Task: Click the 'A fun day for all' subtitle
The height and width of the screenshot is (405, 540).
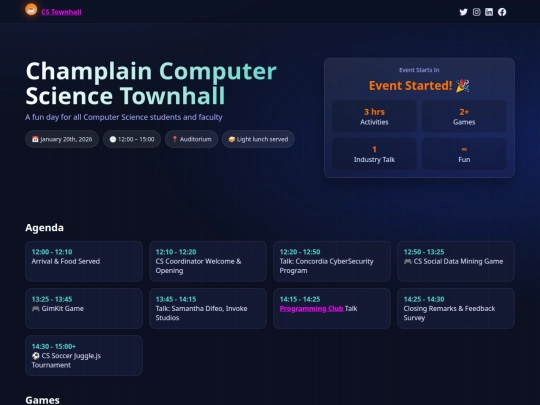Action: point(124,117)
